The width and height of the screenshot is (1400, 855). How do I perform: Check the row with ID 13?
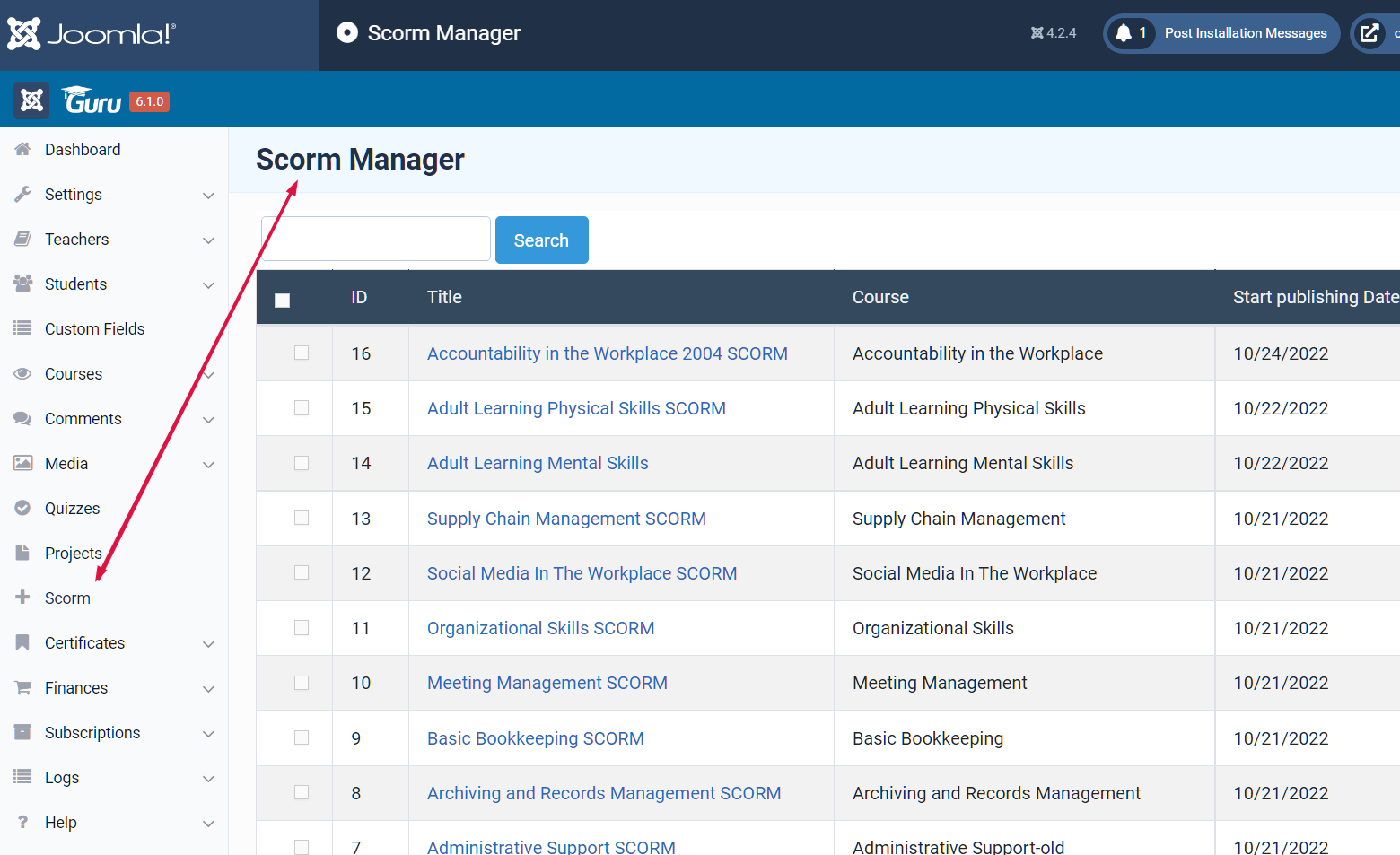click(x=302, y=518)
